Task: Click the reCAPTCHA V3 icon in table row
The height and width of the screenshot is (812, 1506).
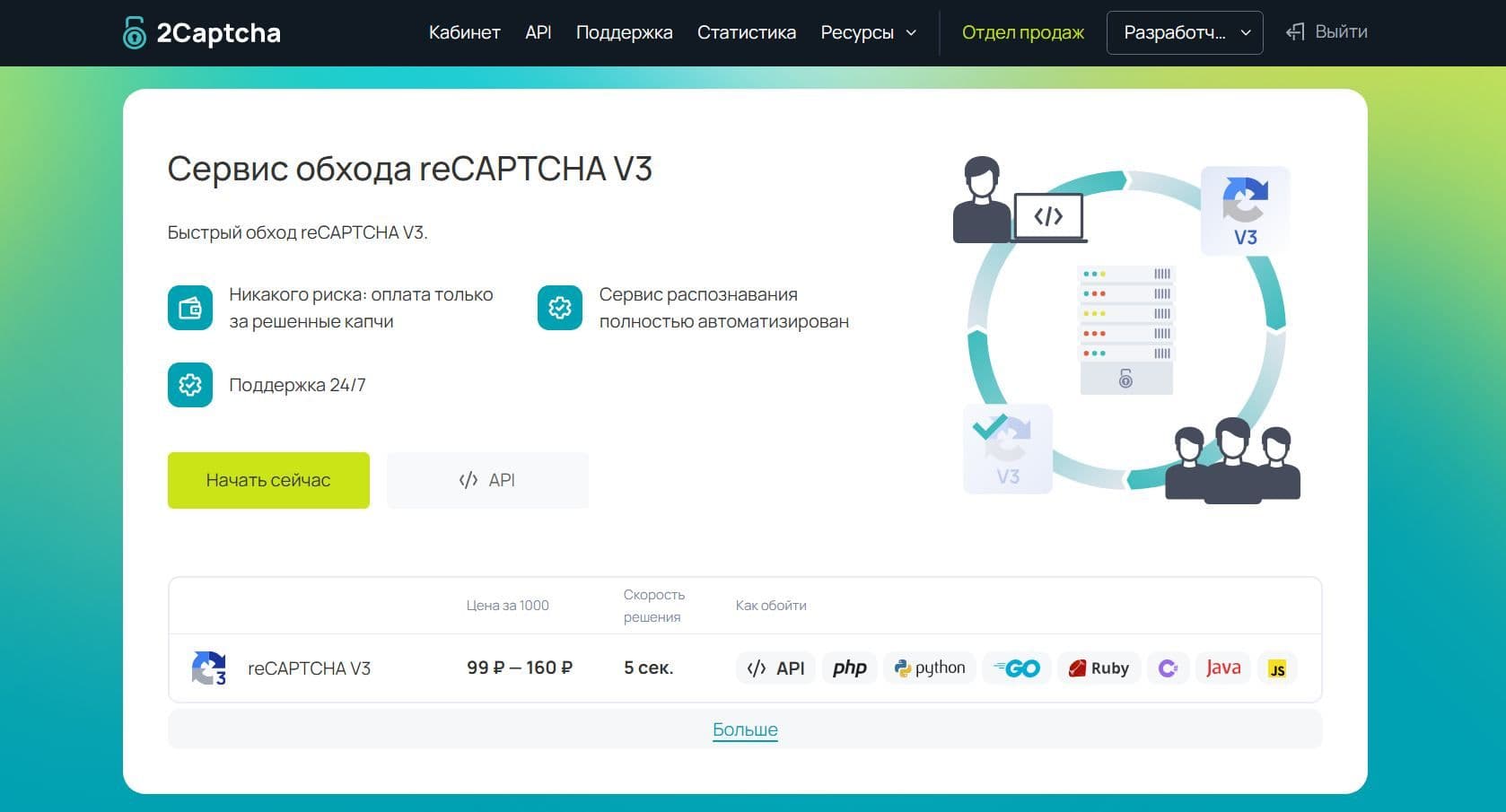Action: click(209, 668)
